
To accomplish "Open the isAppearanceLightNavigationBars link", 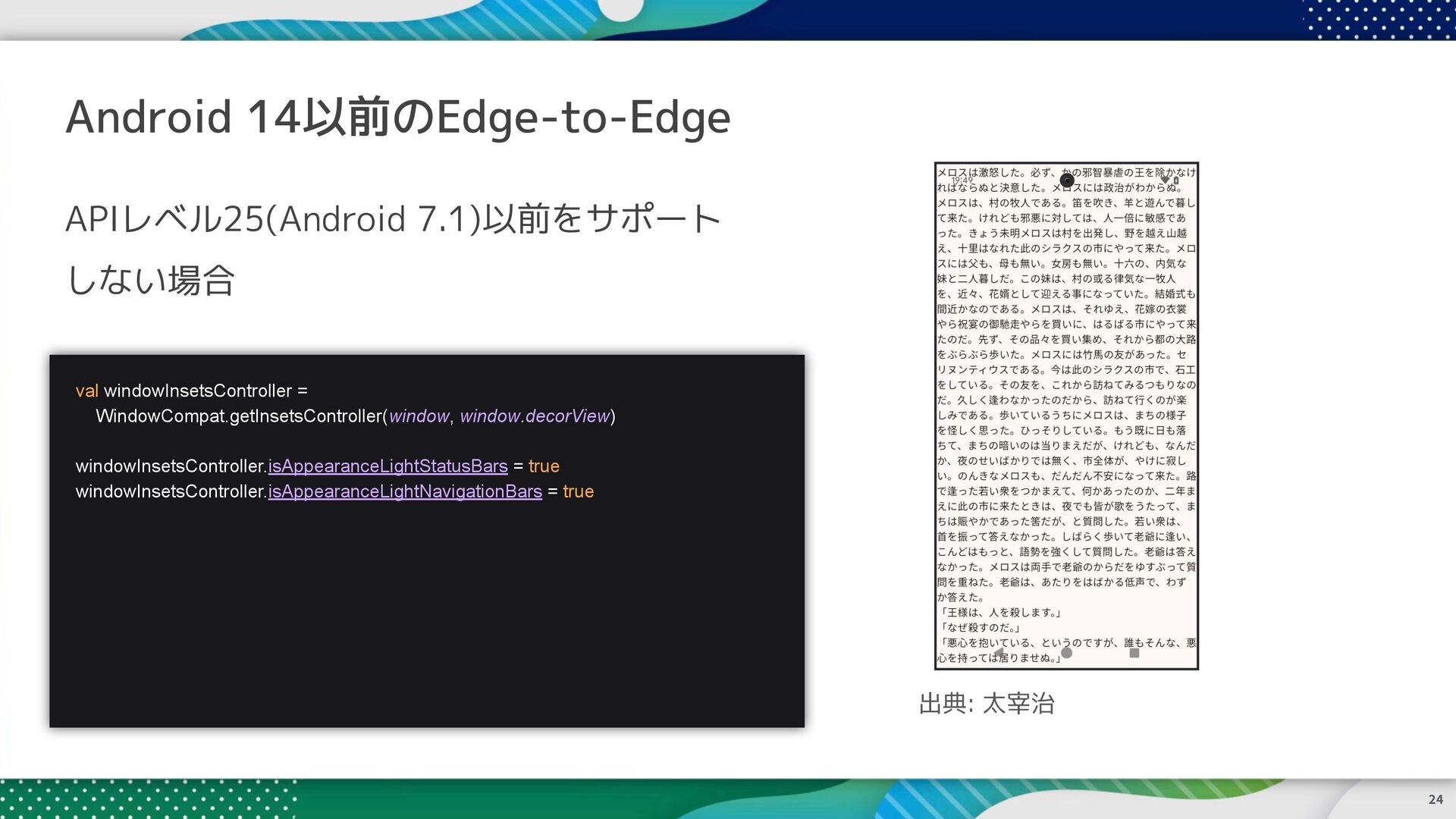I will tap(405, 491).
